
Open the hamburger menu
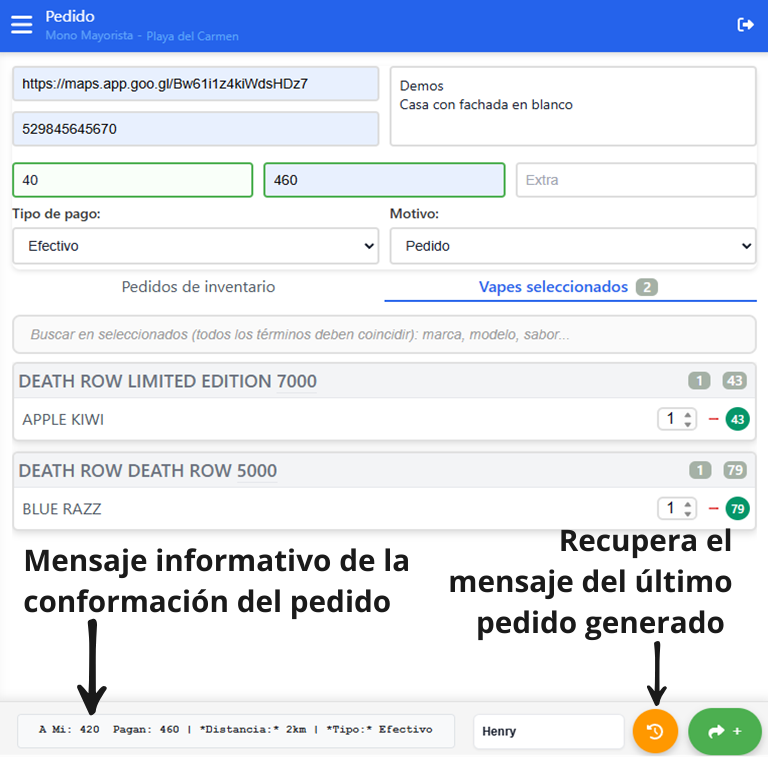tap(21, 25)
